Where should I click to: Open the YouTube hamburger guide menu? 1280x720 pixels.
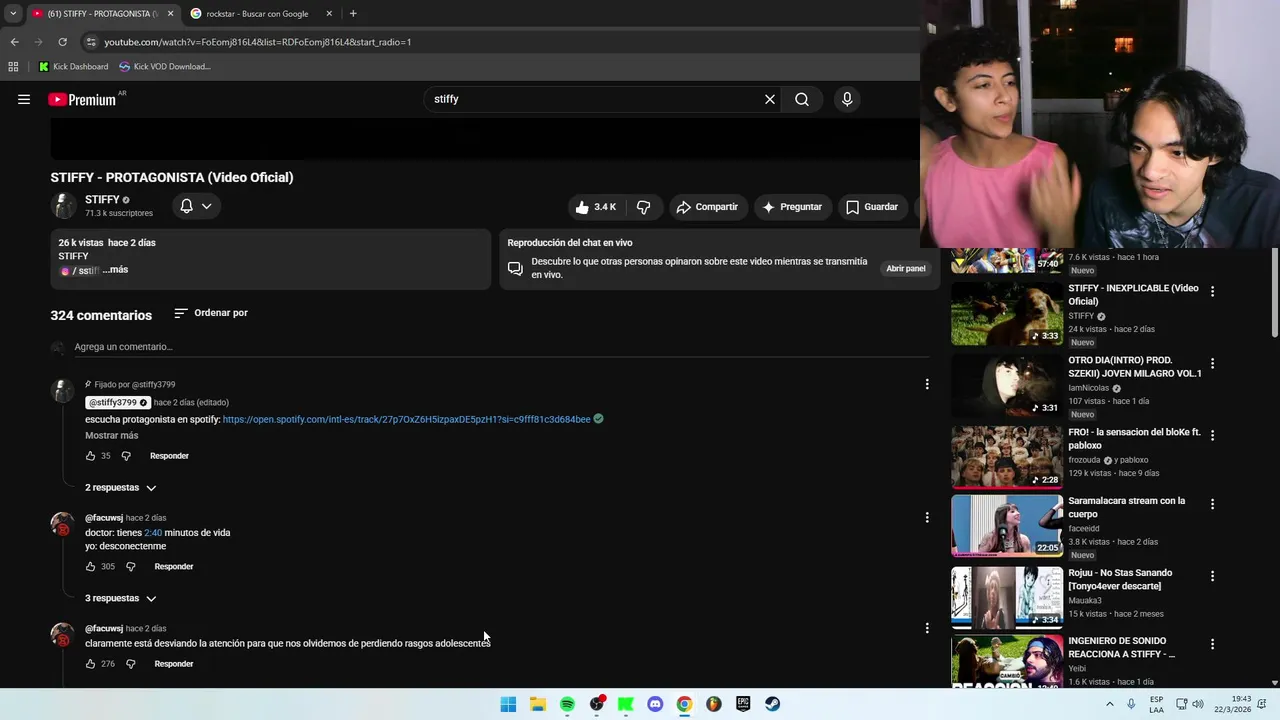click(x=24, y=99)
